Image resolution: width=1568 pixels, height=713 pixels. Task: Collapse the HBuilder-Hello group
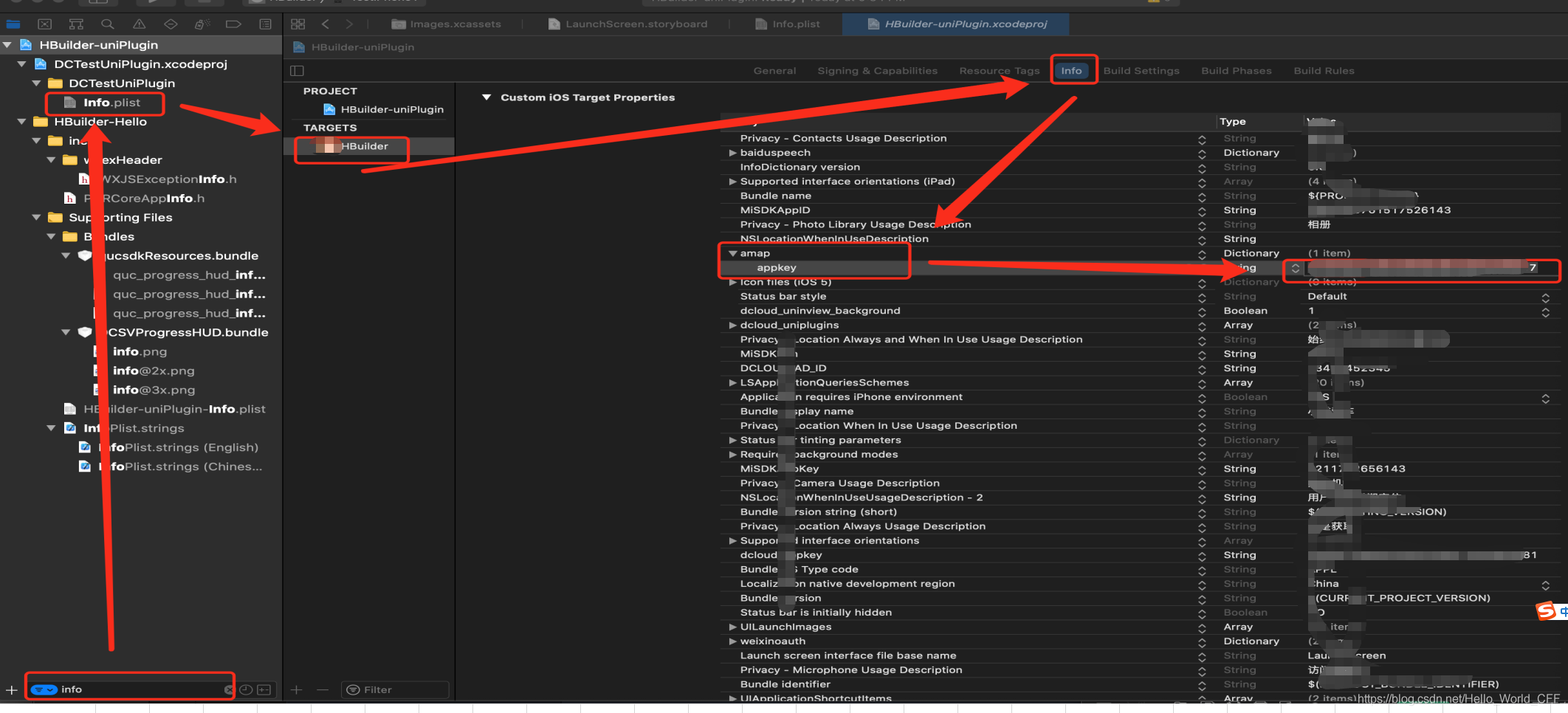tap(21, 122)
